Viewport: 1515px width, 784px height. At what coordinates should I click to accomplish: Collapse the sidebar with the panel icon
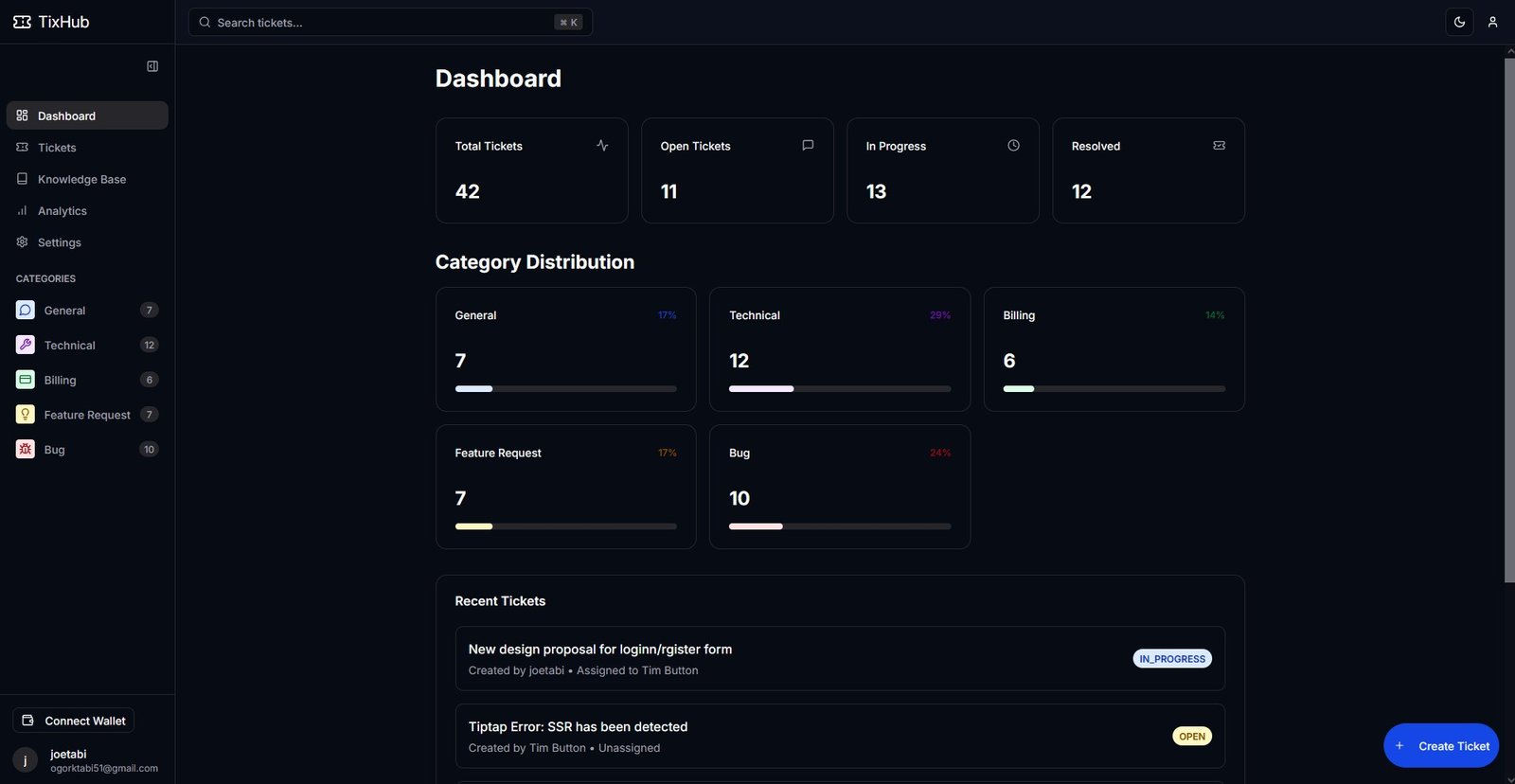coord(152,66)
